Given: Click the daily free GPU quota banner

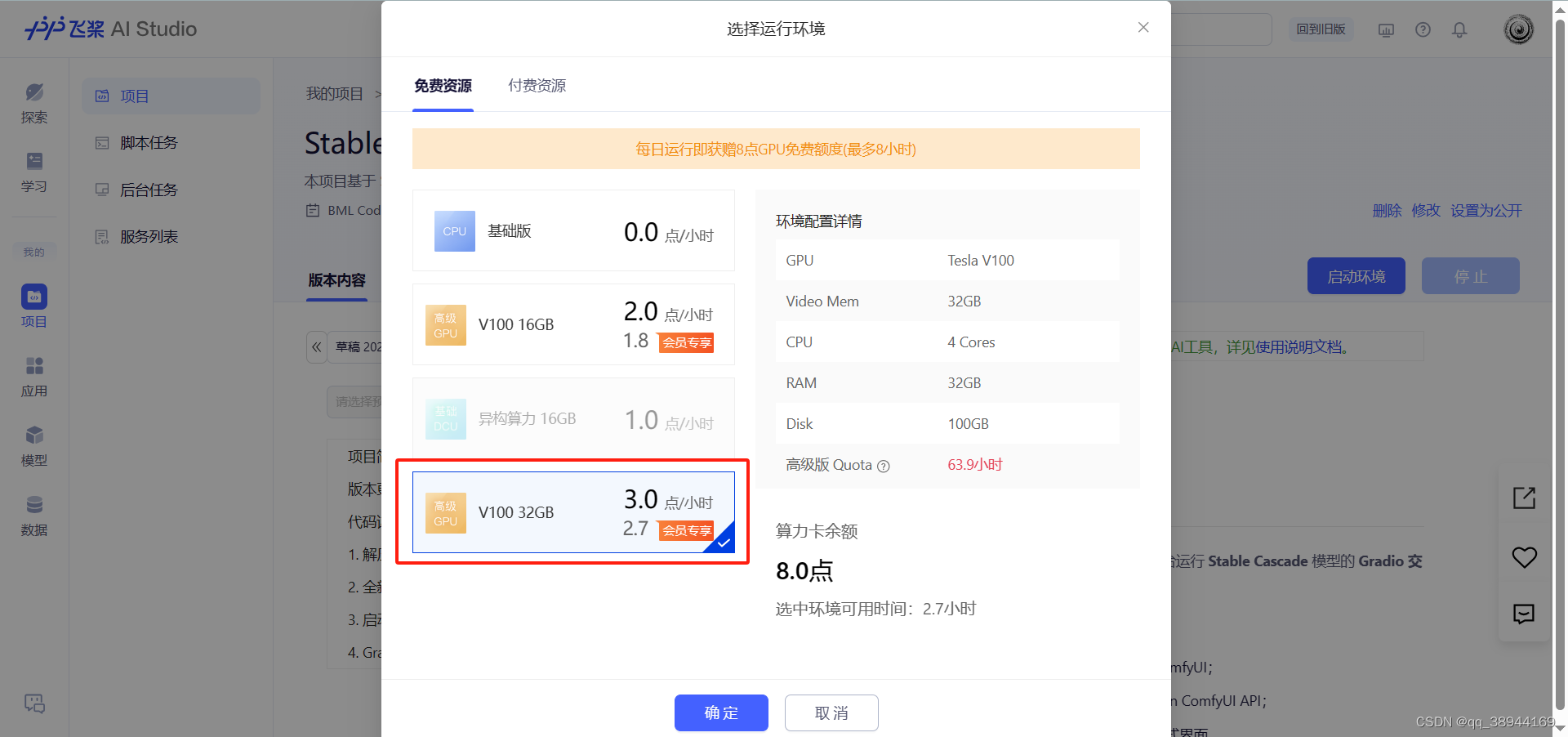Looking at the screenshot, I should click(x=776, y=149).
